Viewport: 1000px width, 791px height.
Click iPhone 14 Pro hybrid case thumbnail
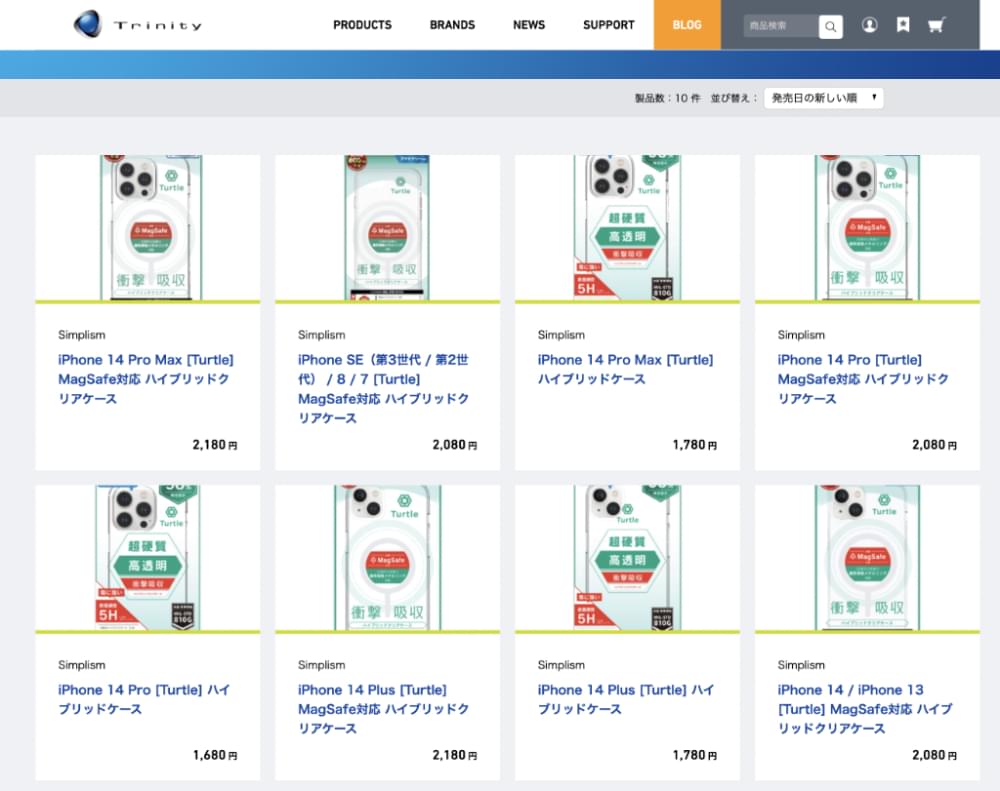tap(147, 558)
